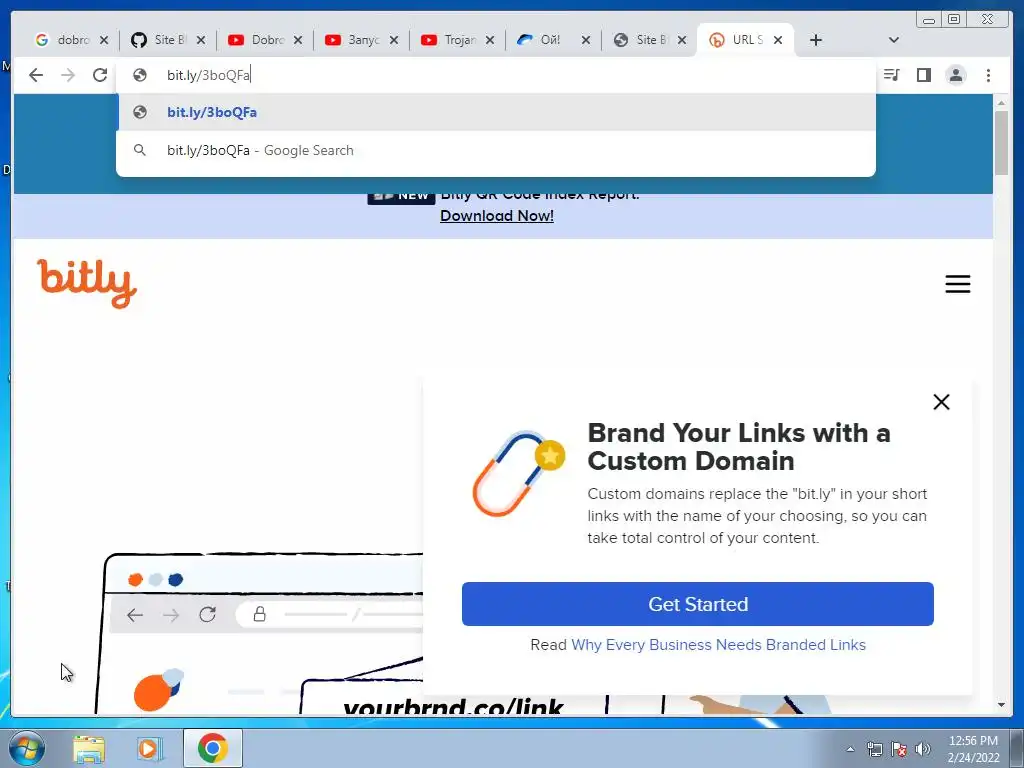Click the taskbar clock showing 12:56 PM
The image size is (1024, 768).
click(973, 748)
